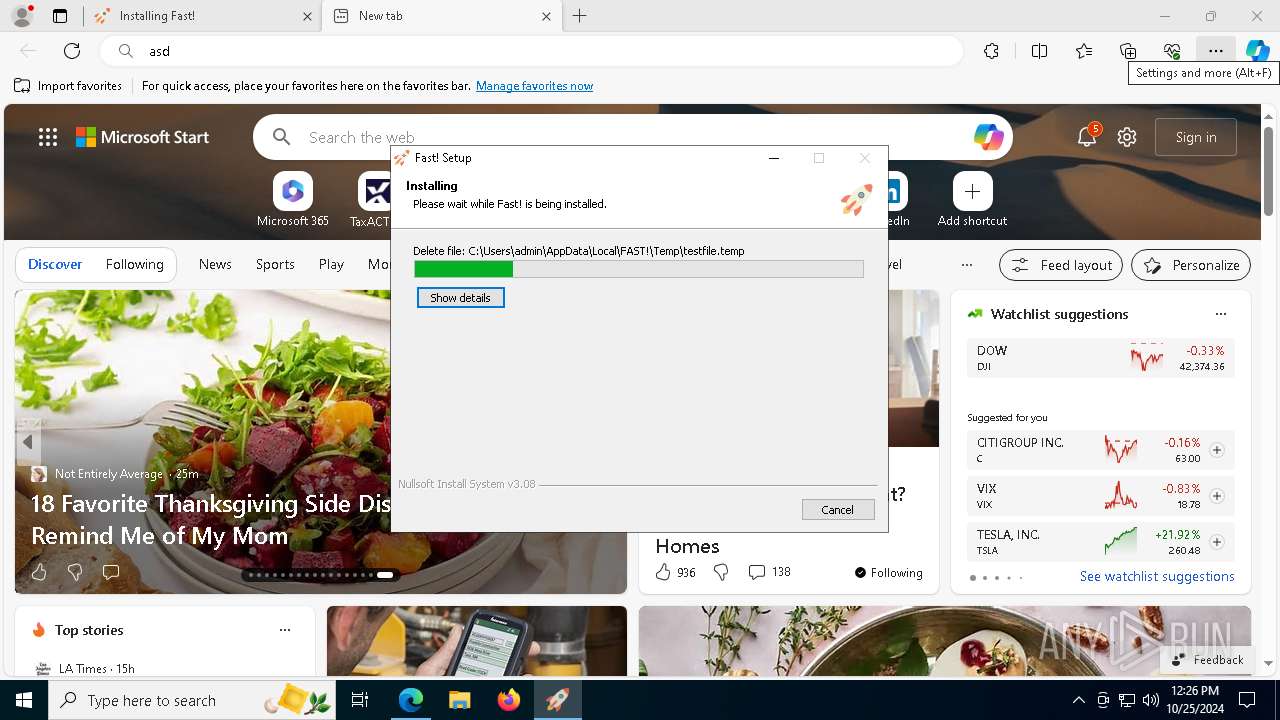Open the DOW stock row

[1100, 358]
